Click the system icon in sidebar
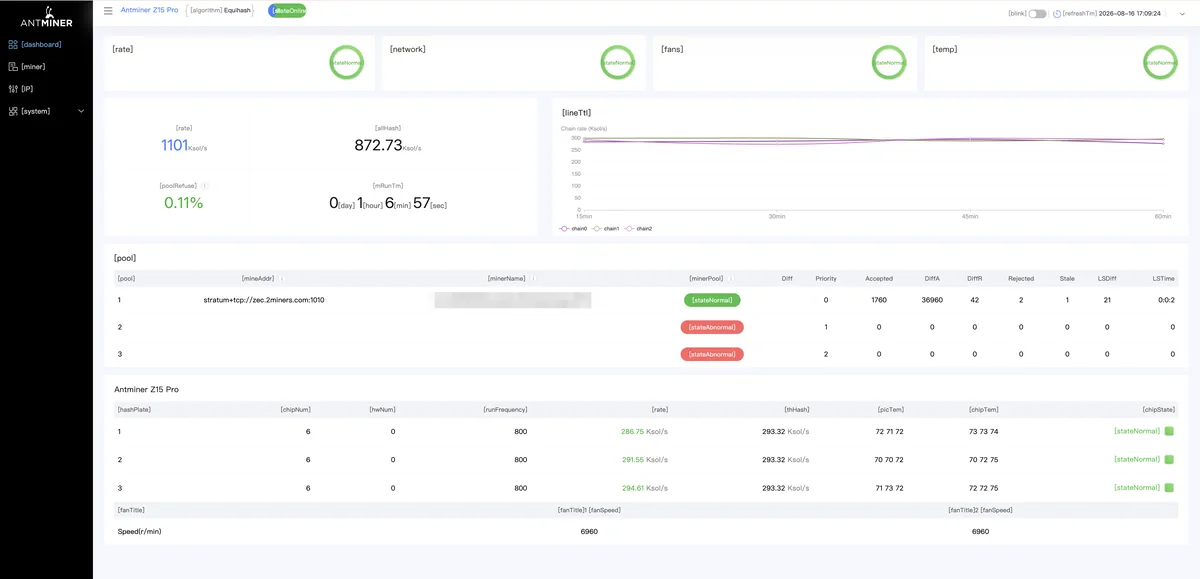Image resolution: width=1200 pixels, height=579 pixels. [x=12, y=111]
